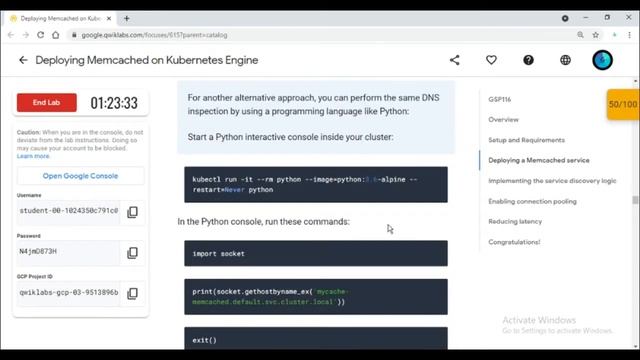Screen dimensions: 640x360
Task: Click the browser back arrow
Action: click(11, 35)
